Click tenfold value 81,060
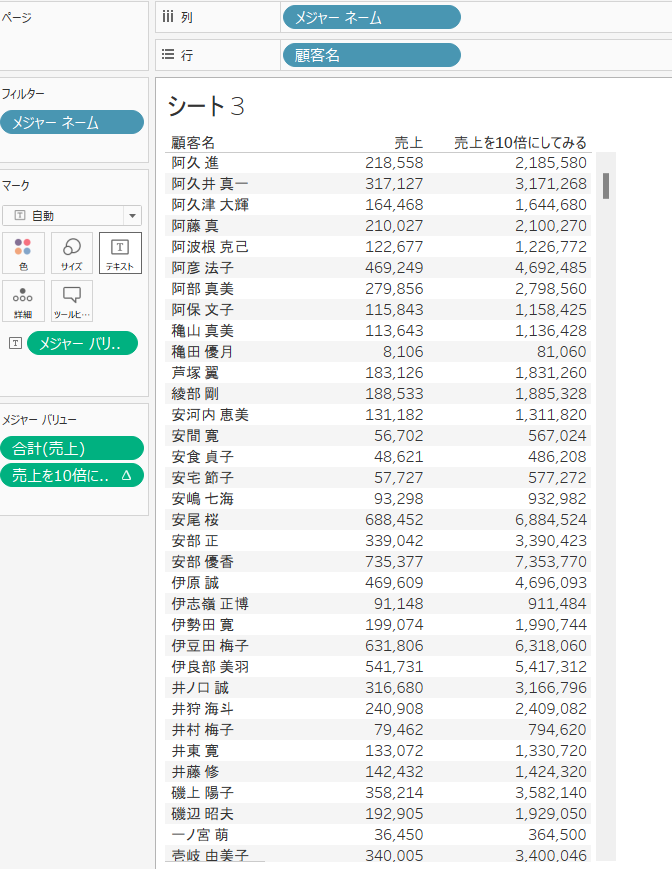 pyautogui.click(x=562, y=352)
